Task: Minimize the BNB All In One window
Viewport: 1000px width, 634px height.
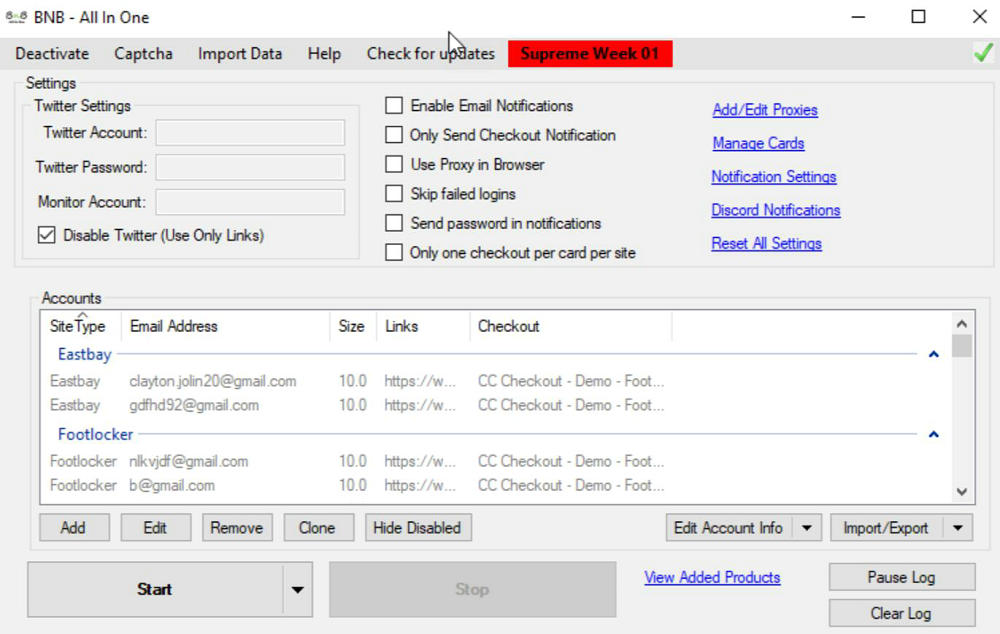Action: pyautogui.click(x=858, y=17)
